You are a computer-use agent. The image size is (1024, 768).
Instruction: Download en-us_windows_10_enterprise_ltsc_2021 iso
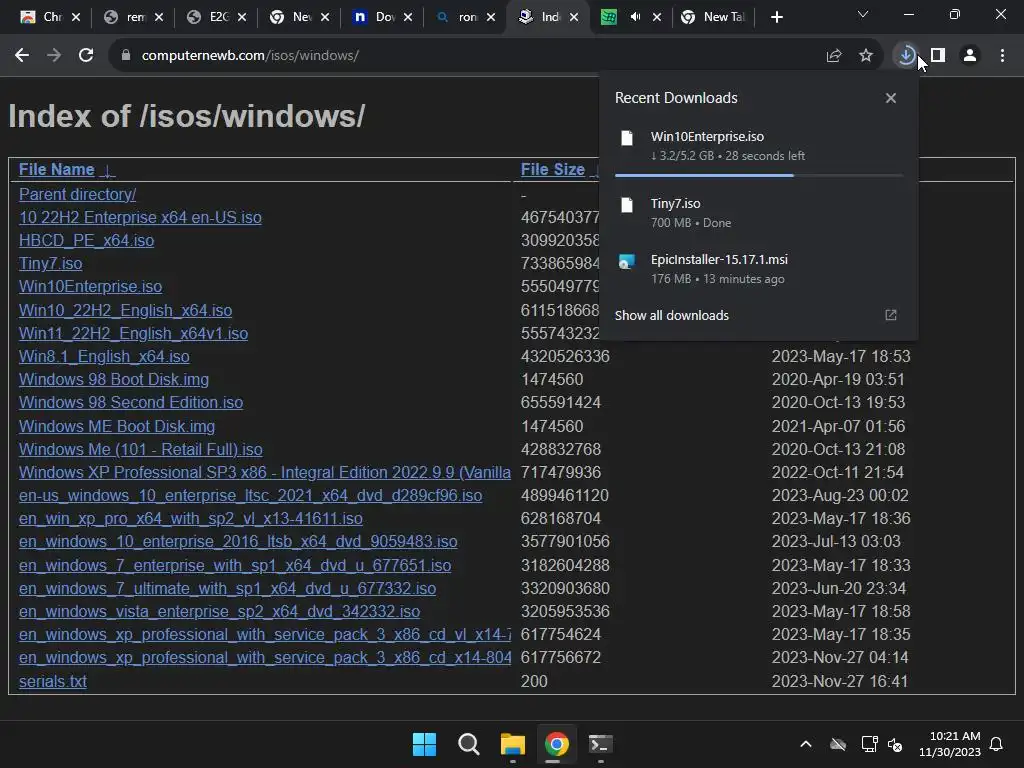(x=250, y=496)
